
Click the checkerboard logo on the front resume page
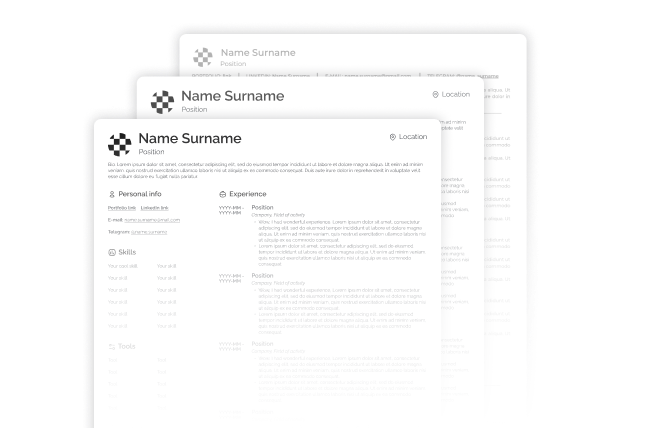pos(120,144)
